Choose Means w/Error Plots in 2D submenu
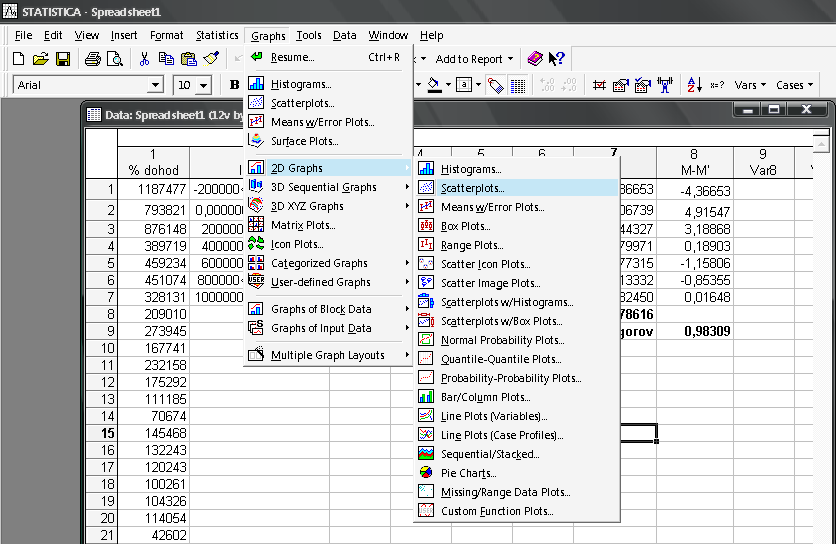836x544 pixels. (517, 207)
